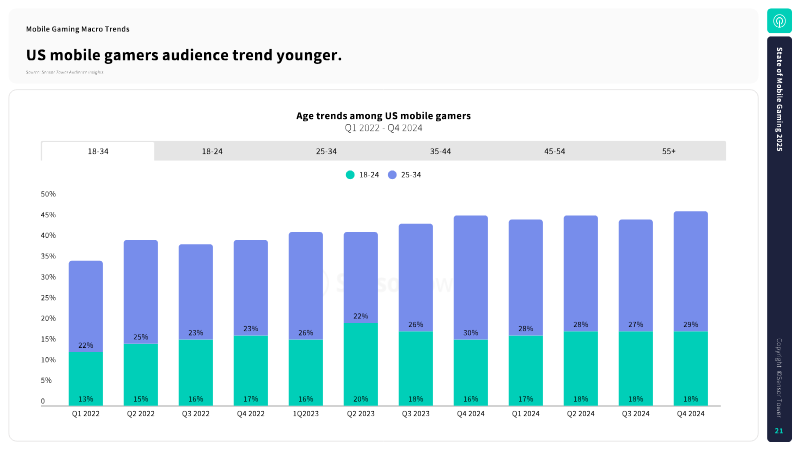Select the 45-54 age tab
Image resolution: width=800 pixels, height=450 pixels.
click(x=555, y=152)
